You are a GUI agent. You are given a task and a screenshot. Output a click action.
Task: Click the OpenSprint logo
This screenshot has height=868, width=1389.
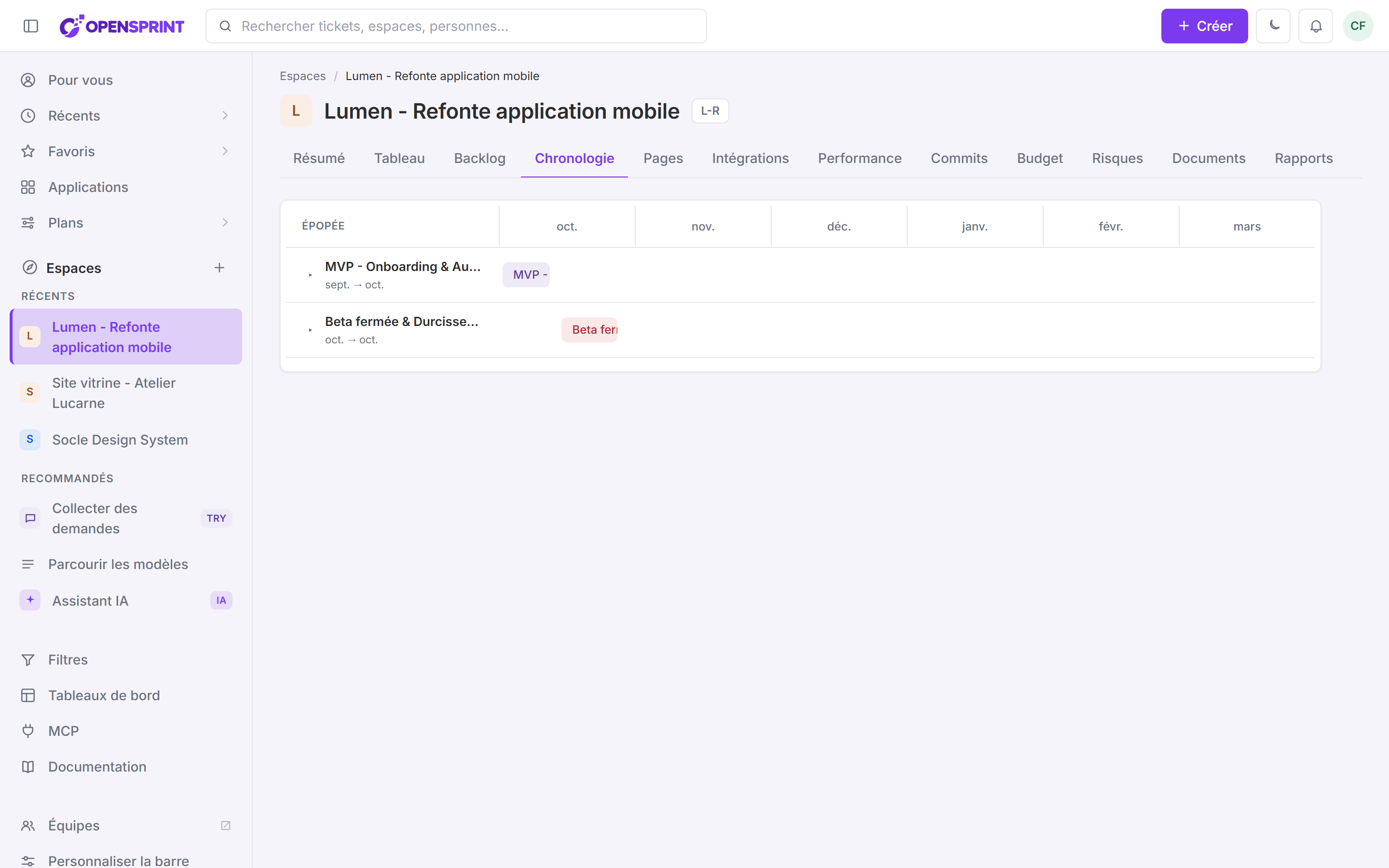(122, 26)
